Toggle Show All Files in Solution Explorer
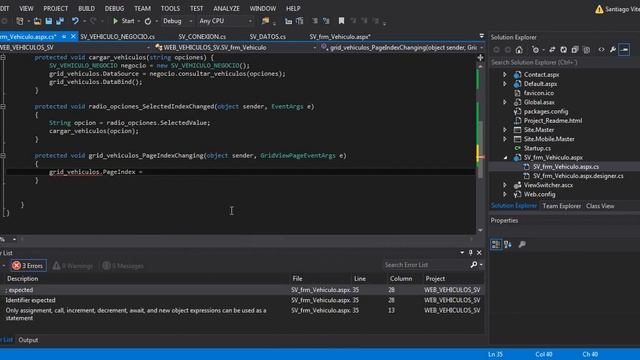The image size is (640, 360). (x=587, y=50)
